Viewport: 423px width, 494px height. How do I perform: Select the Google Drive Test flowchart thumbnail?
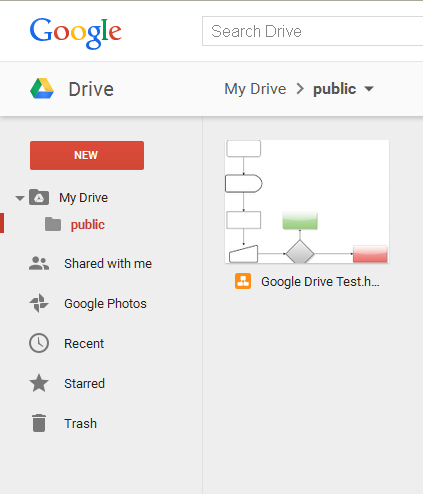click(307, 202)
